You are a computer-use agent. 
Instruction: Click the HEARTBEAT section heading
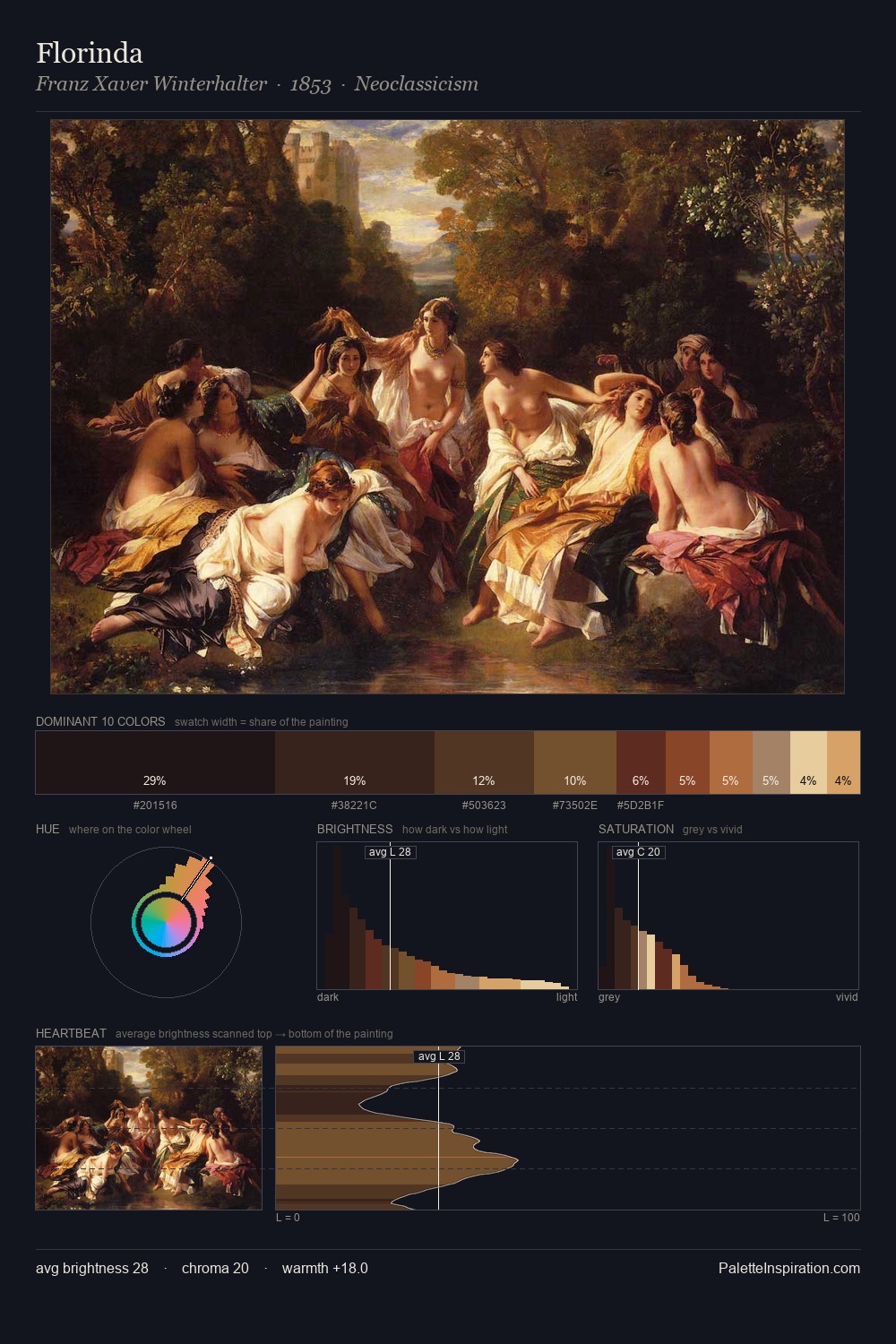pyautogui.click(x=71, y=1033)
